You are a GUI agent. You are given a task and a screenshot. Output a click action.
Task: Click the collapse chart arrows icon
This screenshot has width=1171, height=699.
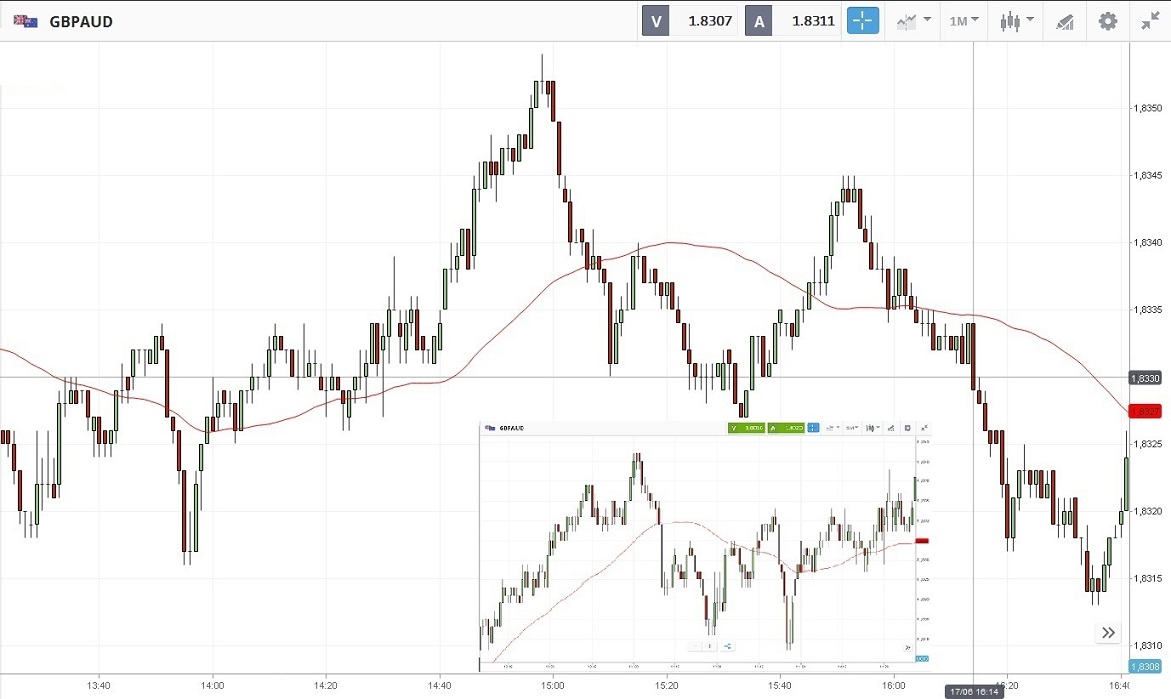(1150, 21)
